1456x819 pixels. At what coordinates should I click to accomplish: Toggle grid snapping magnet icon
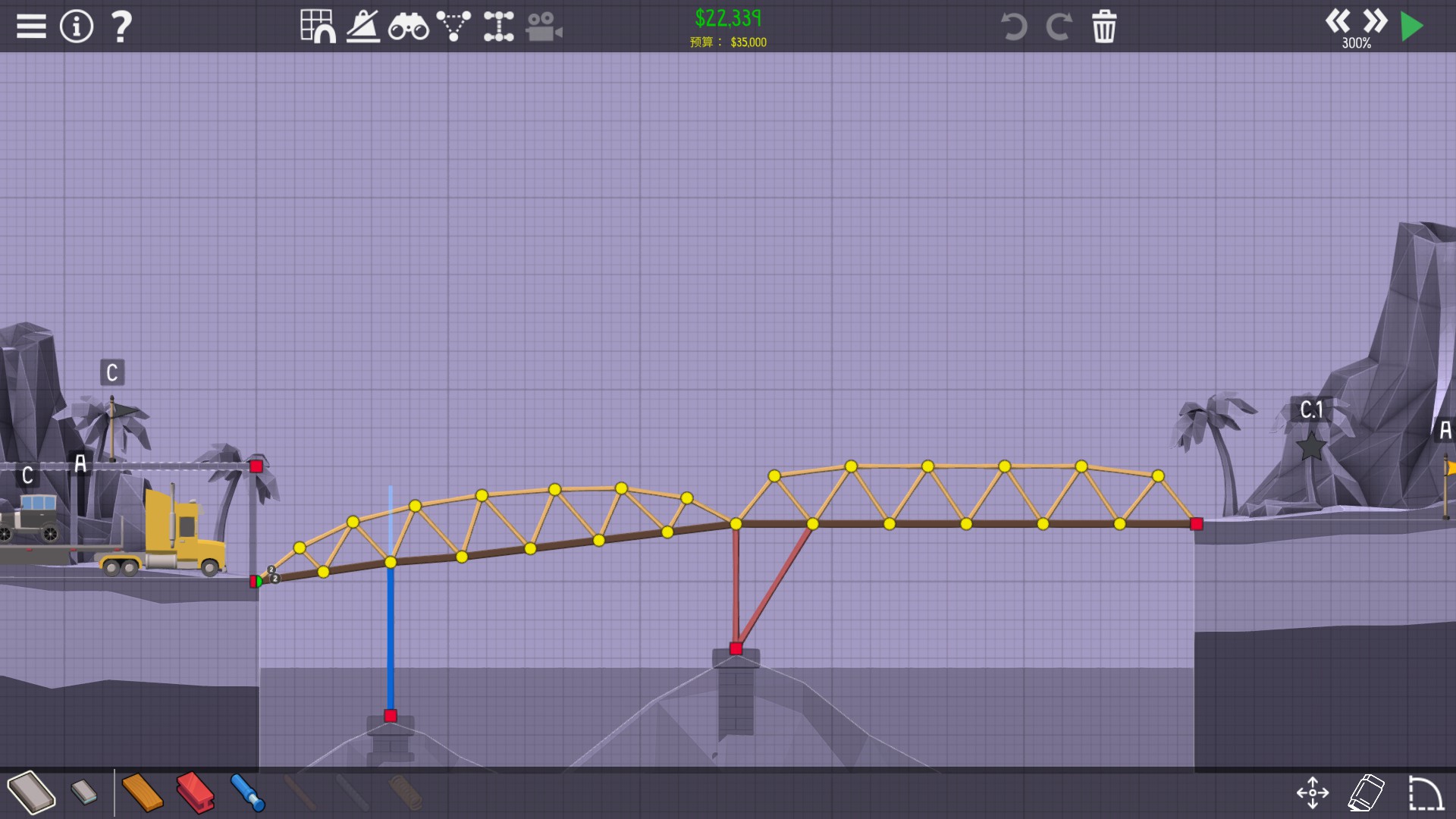tap(318, 27)
